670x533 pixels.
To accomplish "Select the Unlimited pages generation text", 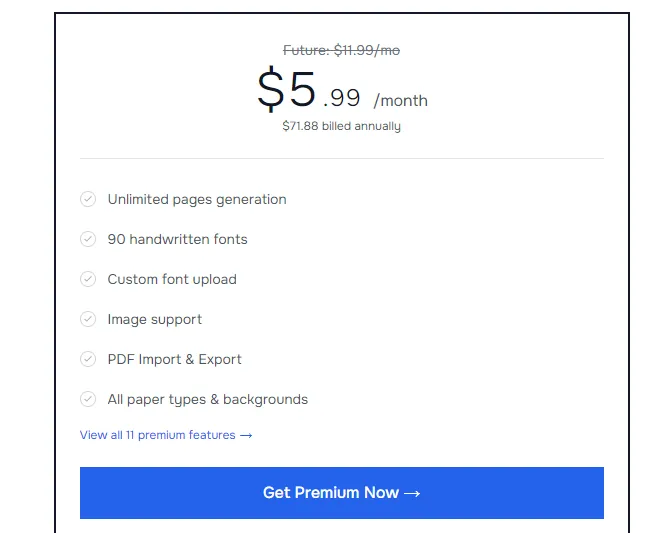I will [197, 199].
